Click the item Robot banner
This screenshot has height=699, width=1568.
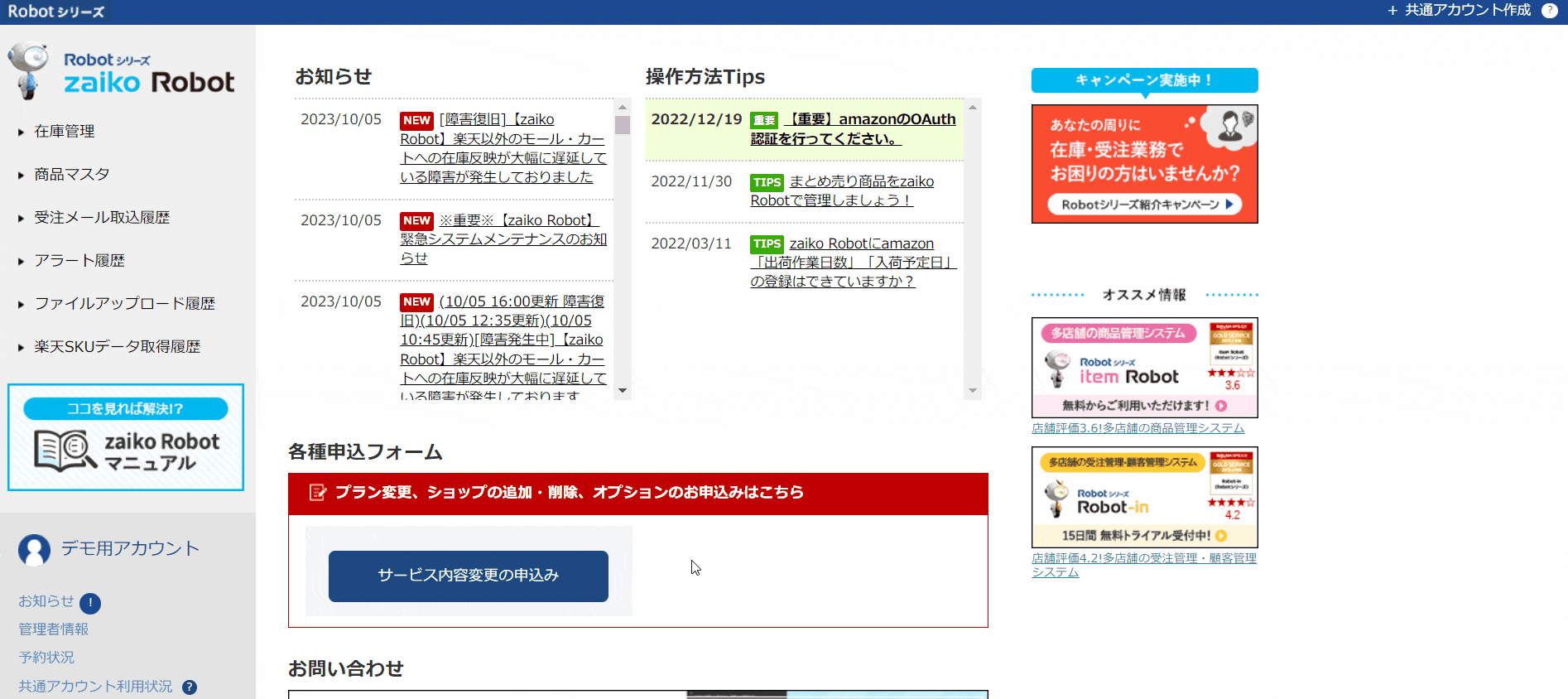pos(1145,368)
